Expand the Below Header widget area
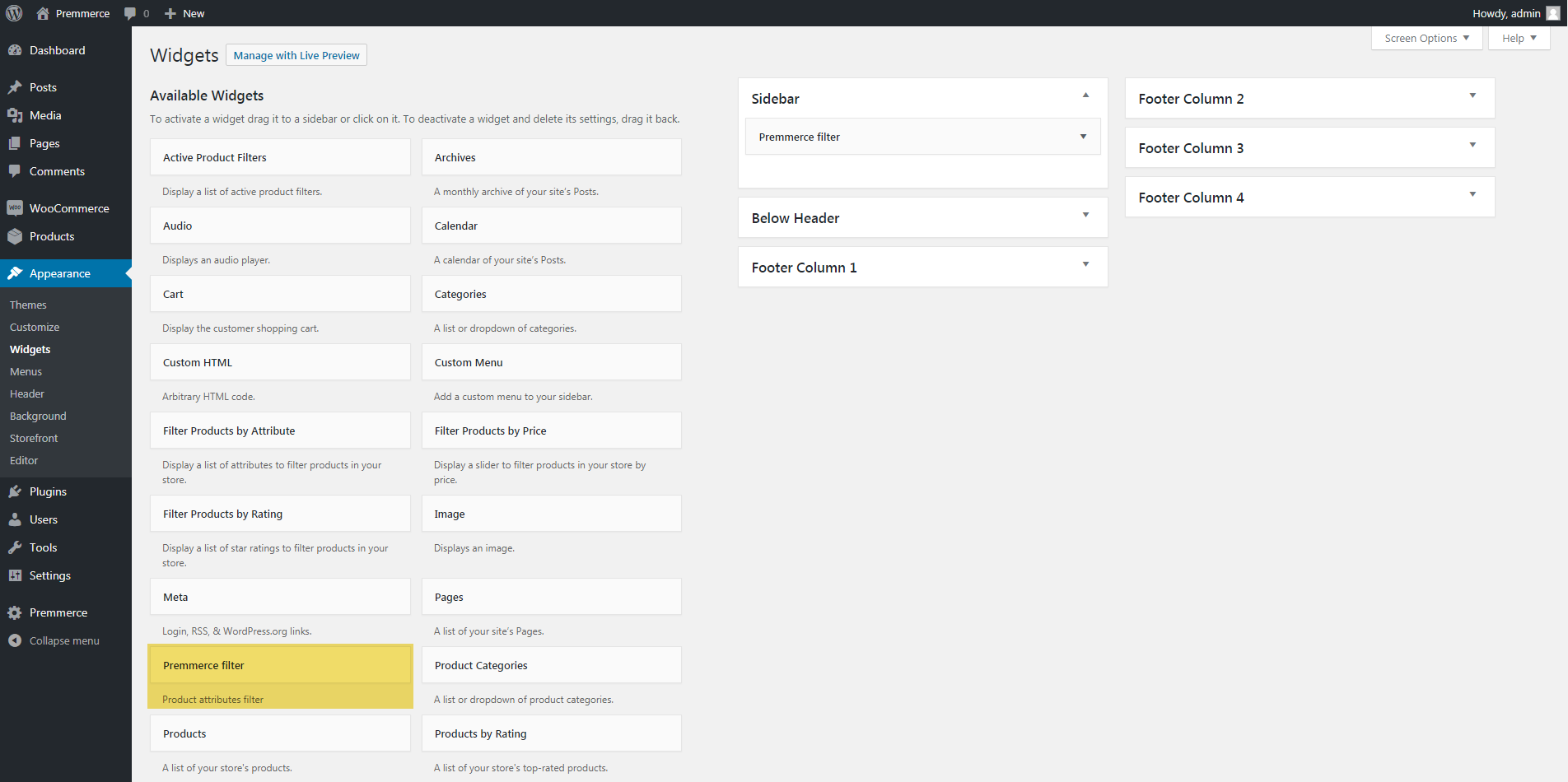The width and height of the screenshot is (1568, 782). 1086,215
